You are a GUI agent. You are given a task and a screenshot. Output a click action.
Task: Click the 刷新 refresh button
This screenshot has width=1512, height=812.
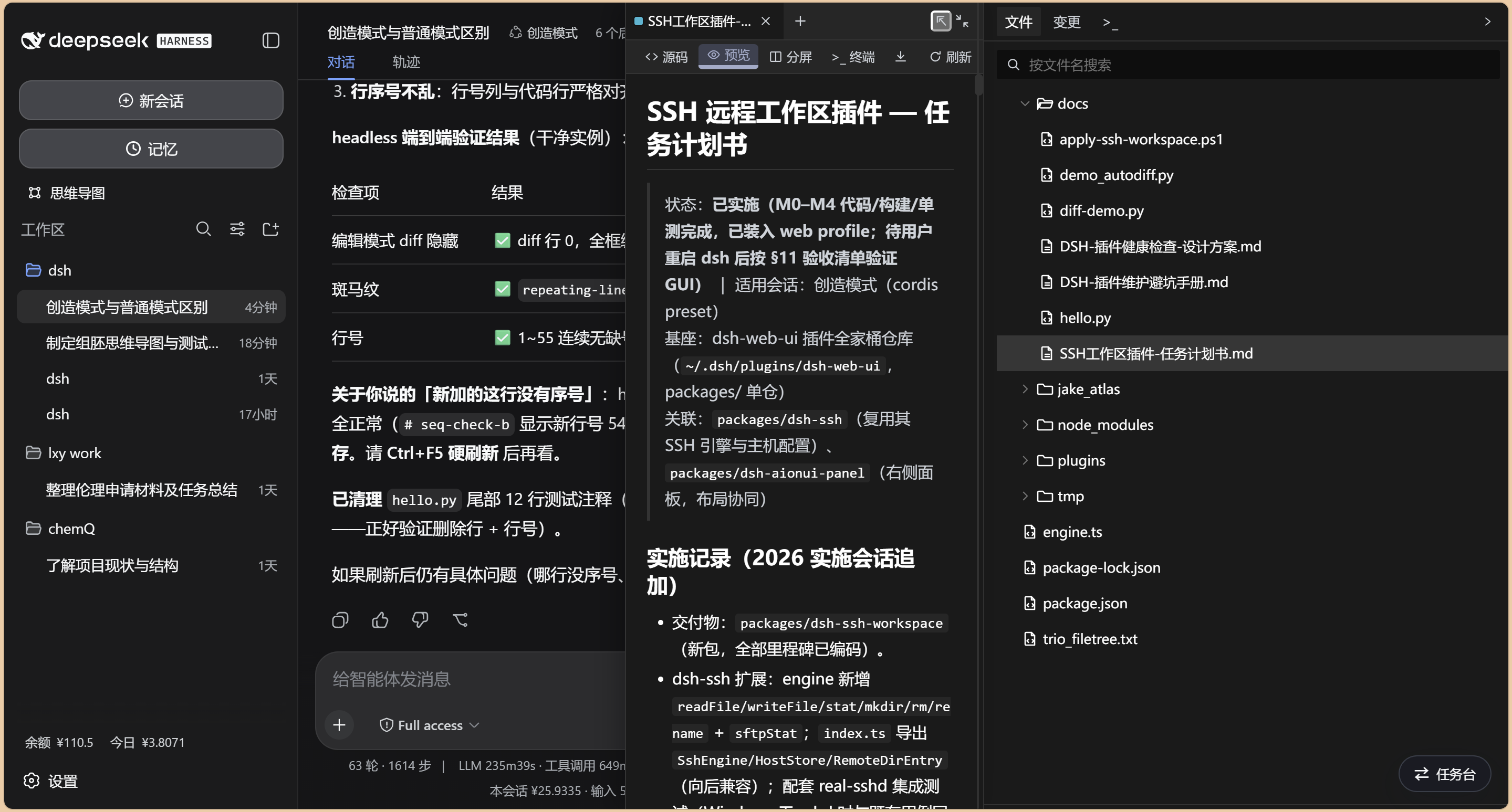(950, 57)
